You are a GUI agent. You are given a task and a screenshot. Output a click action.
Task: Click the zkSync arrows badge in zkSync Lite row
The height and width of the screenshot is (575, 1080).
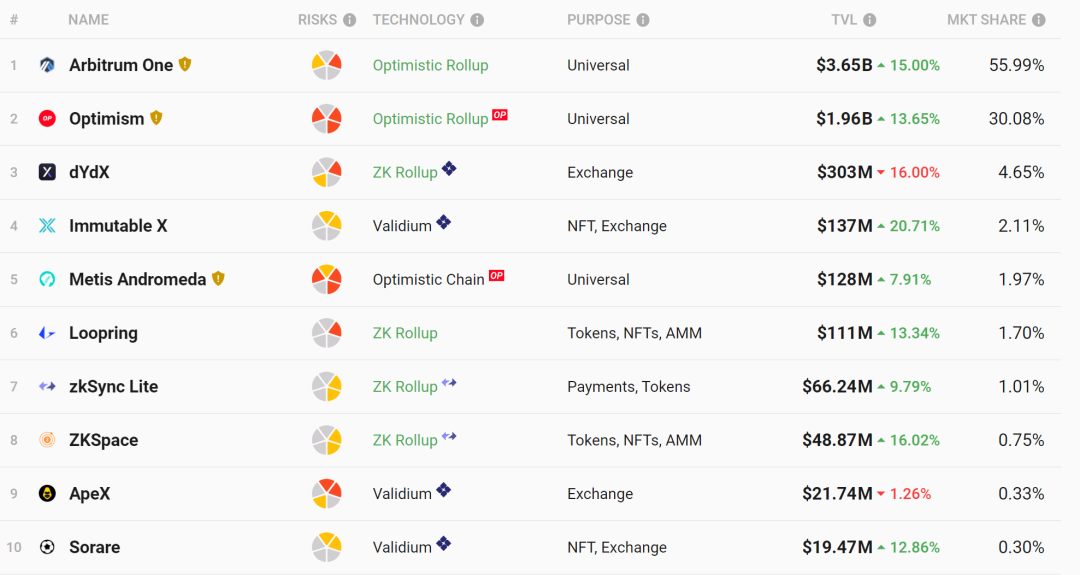tap(449, 382)
